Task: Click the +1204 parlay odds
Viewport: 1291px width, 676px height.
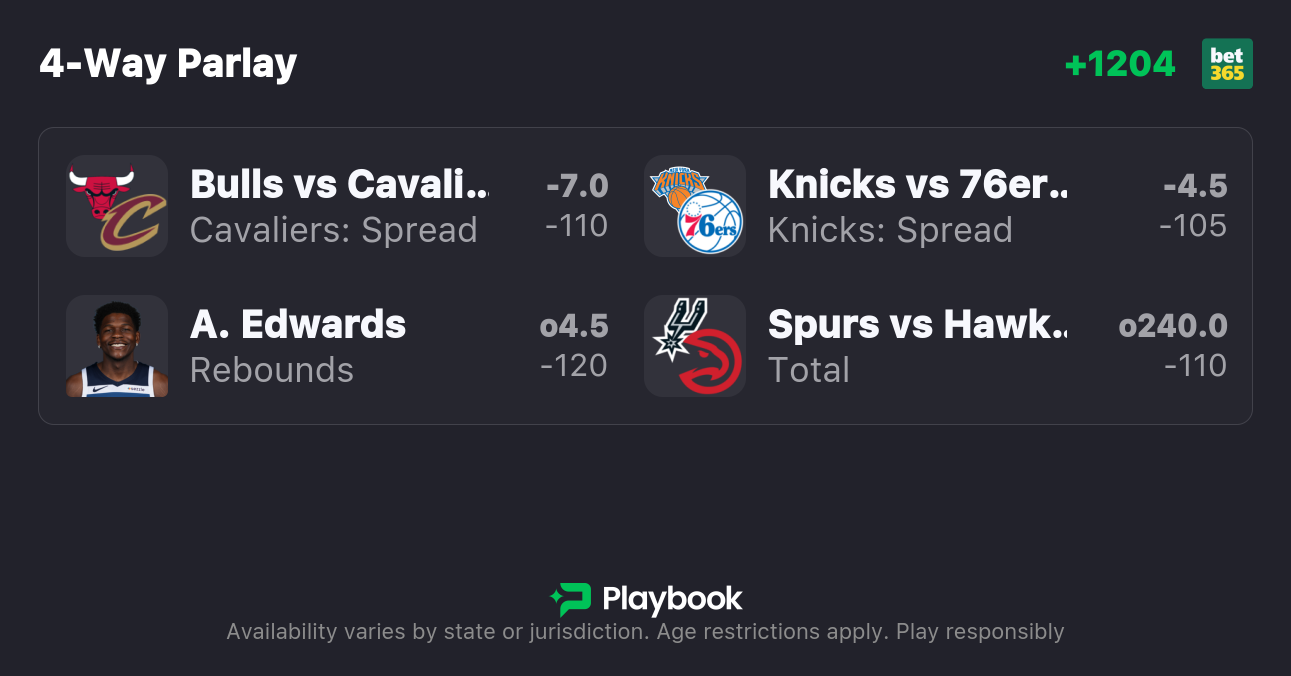Action: pos(1120,64)
